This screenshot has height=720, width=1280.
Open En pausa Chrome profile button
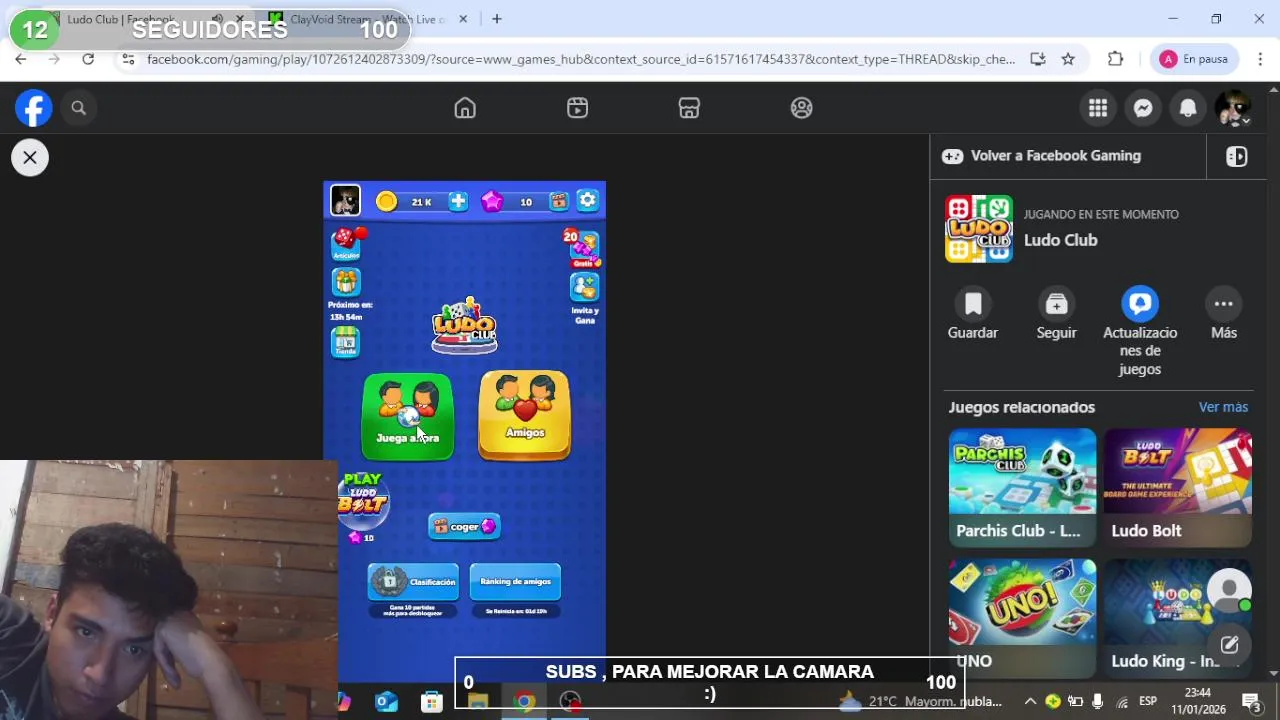coord(1194,59)
